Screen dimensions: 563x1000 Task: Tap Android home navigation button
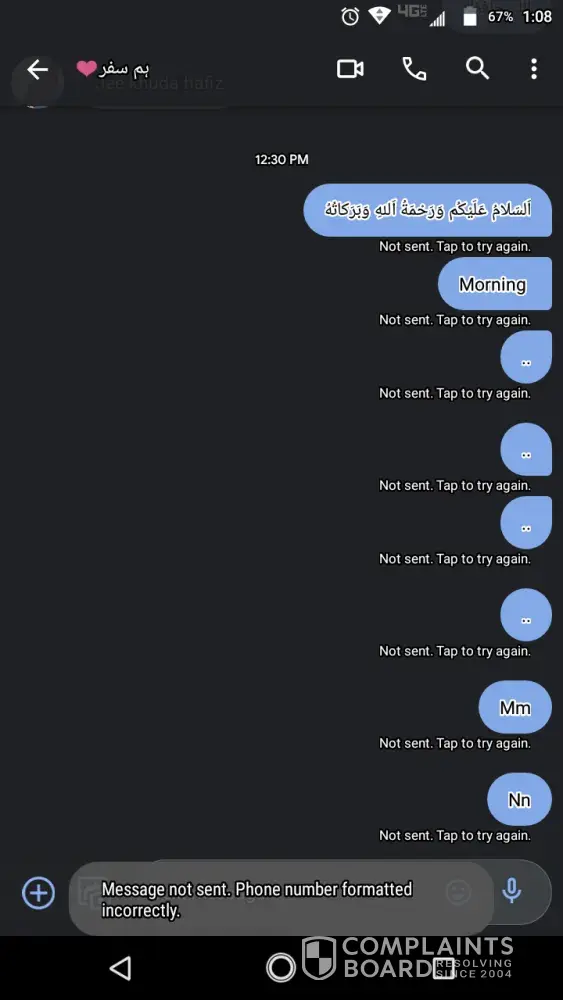[281, 967]
